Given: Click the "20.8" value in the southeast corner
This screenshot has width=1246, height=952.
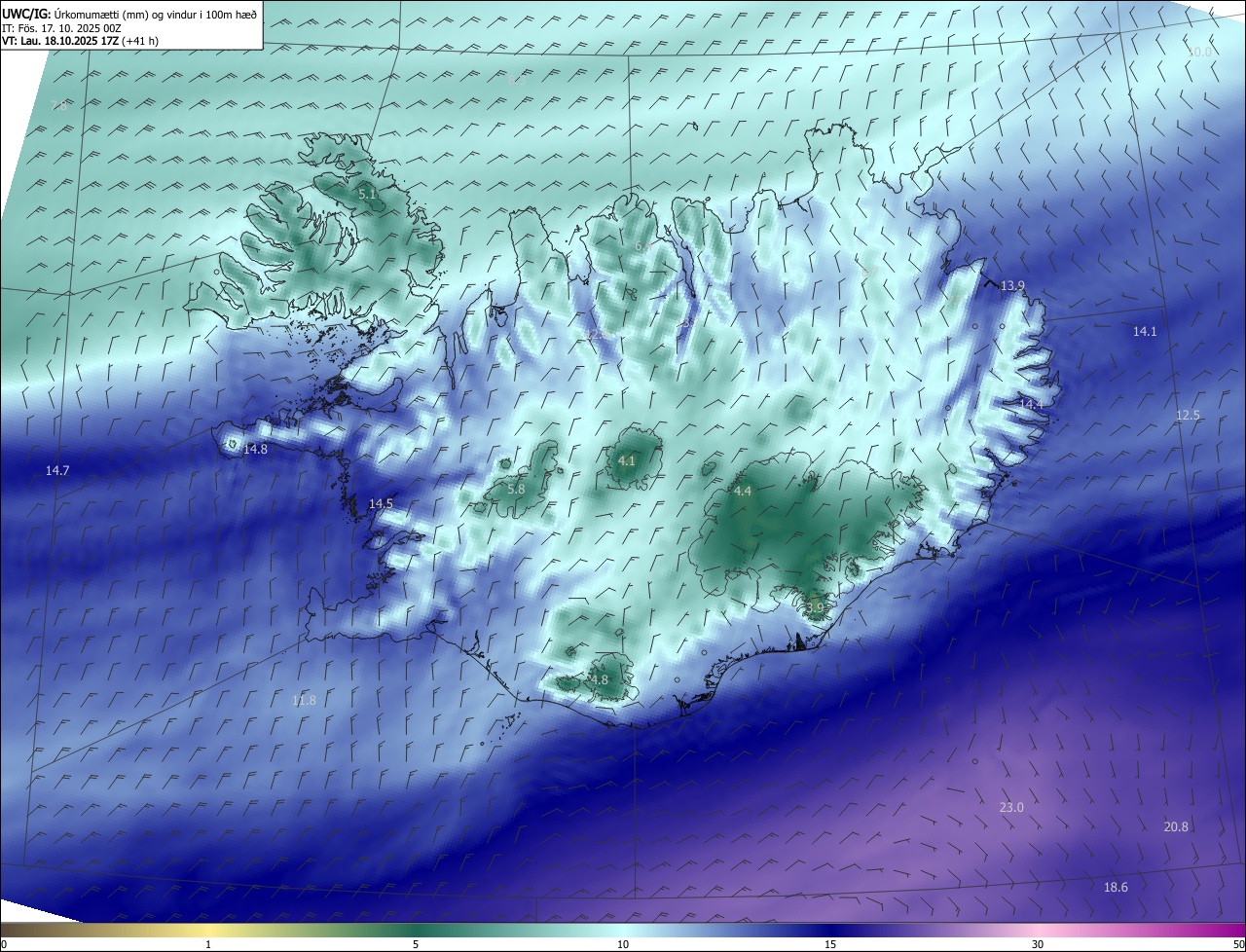Looking at the screenshot, I should pos(1176,826).
